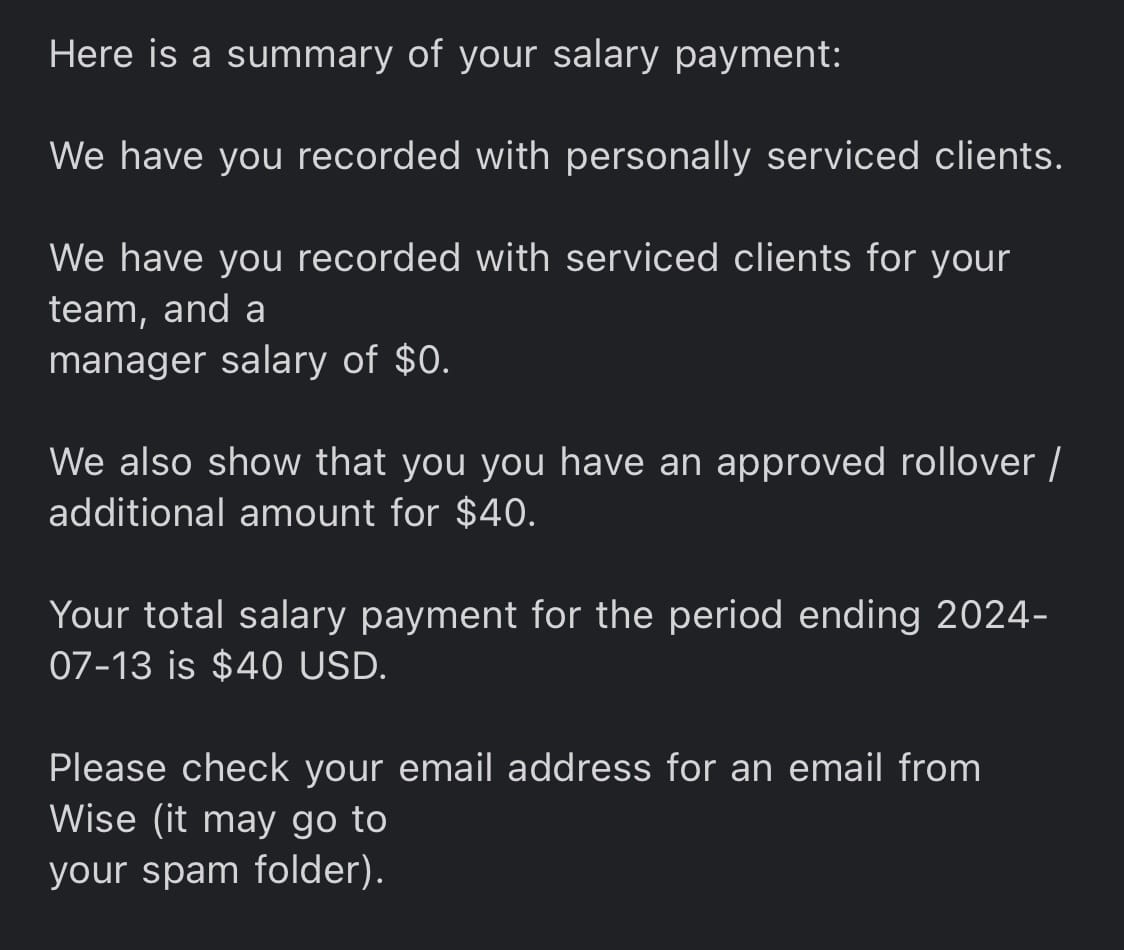Select the '$40 USD.' total amount

300,666
